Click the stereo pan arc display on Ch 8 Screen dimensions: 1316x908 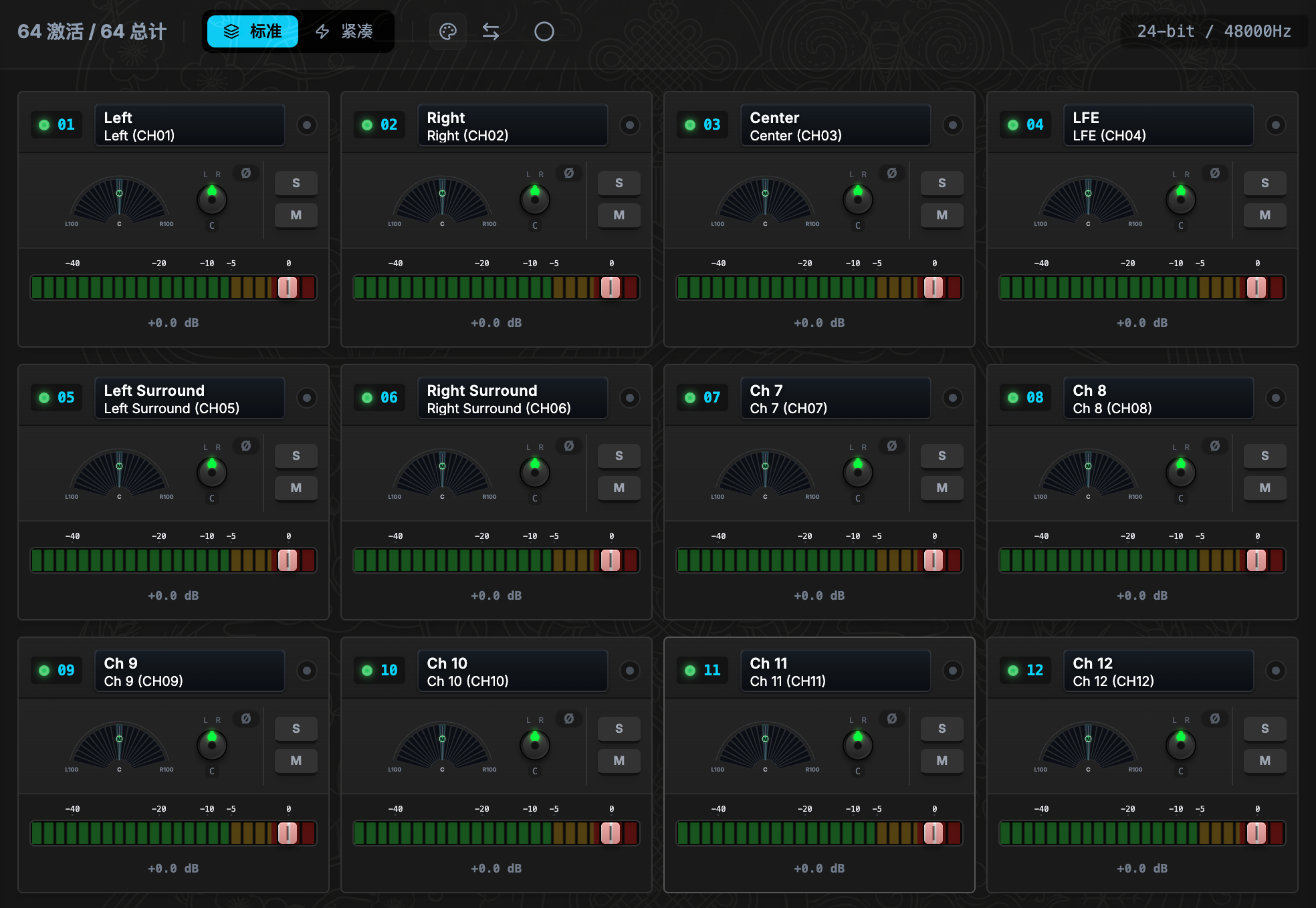1088,472
